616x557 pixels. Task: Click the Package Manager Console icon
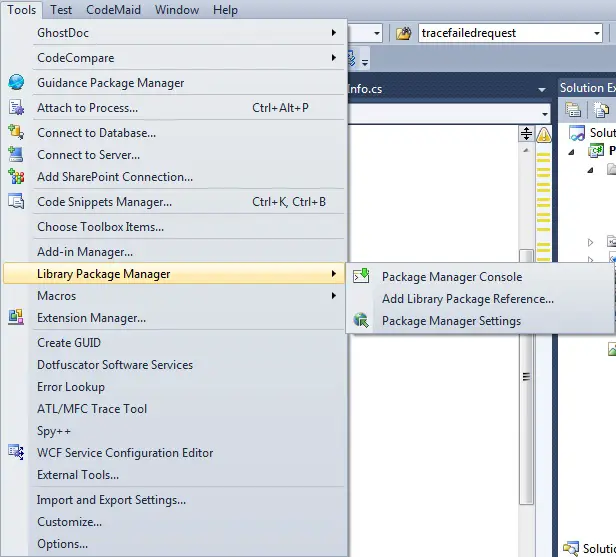point(361,276)
